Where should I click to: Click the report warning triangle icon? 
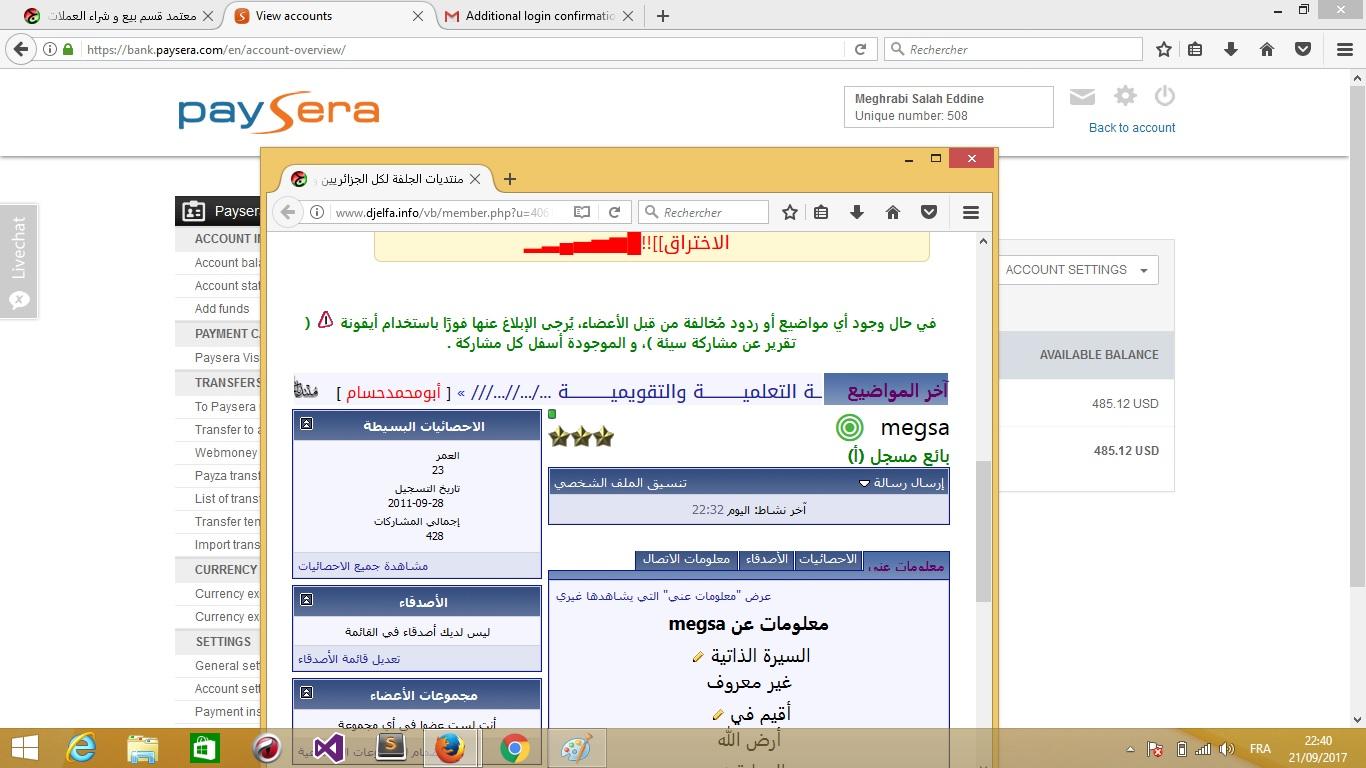[325, 321]
